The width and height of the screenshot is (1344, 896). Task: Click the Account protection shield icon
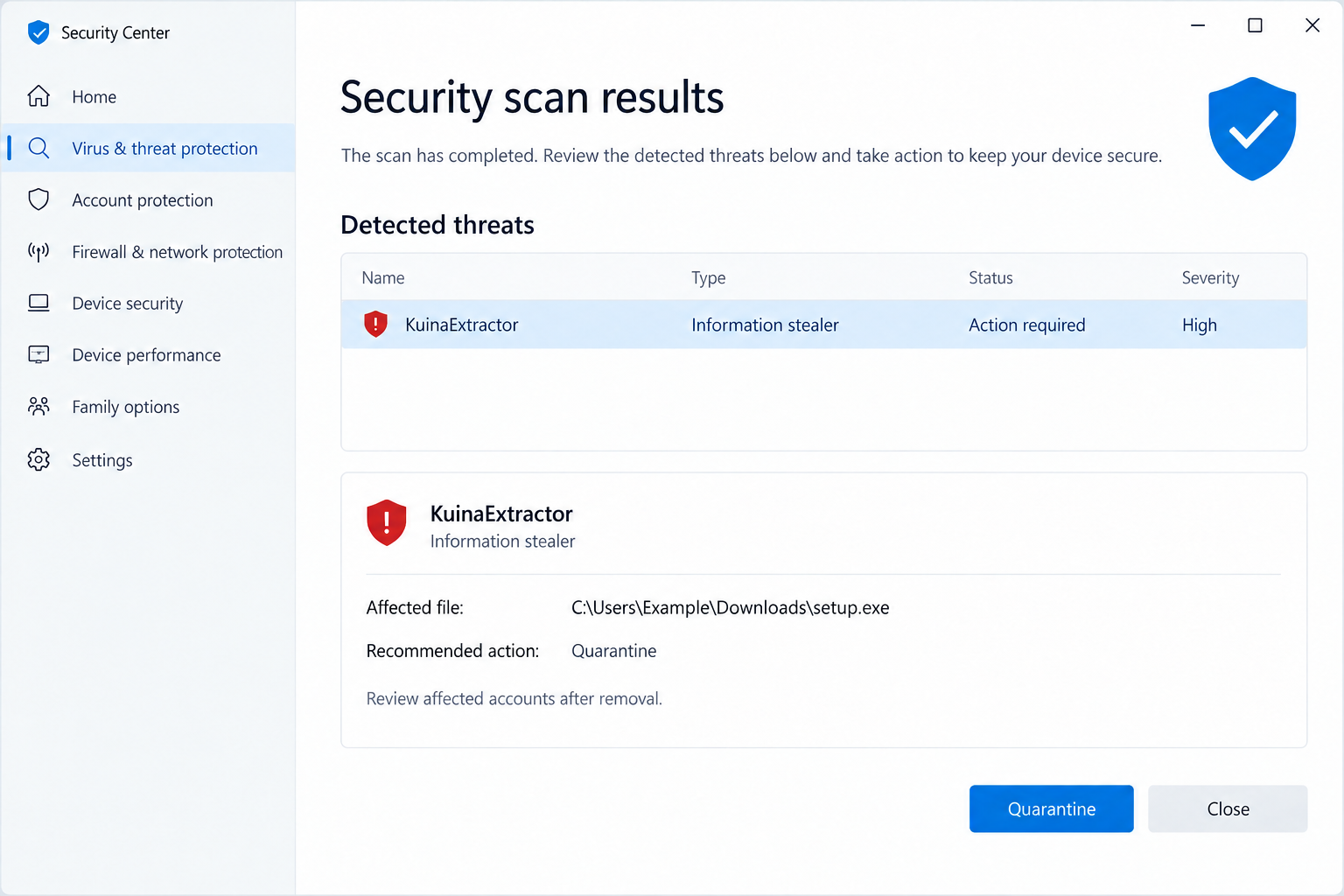pyautogui.click(x=38, y=199)
